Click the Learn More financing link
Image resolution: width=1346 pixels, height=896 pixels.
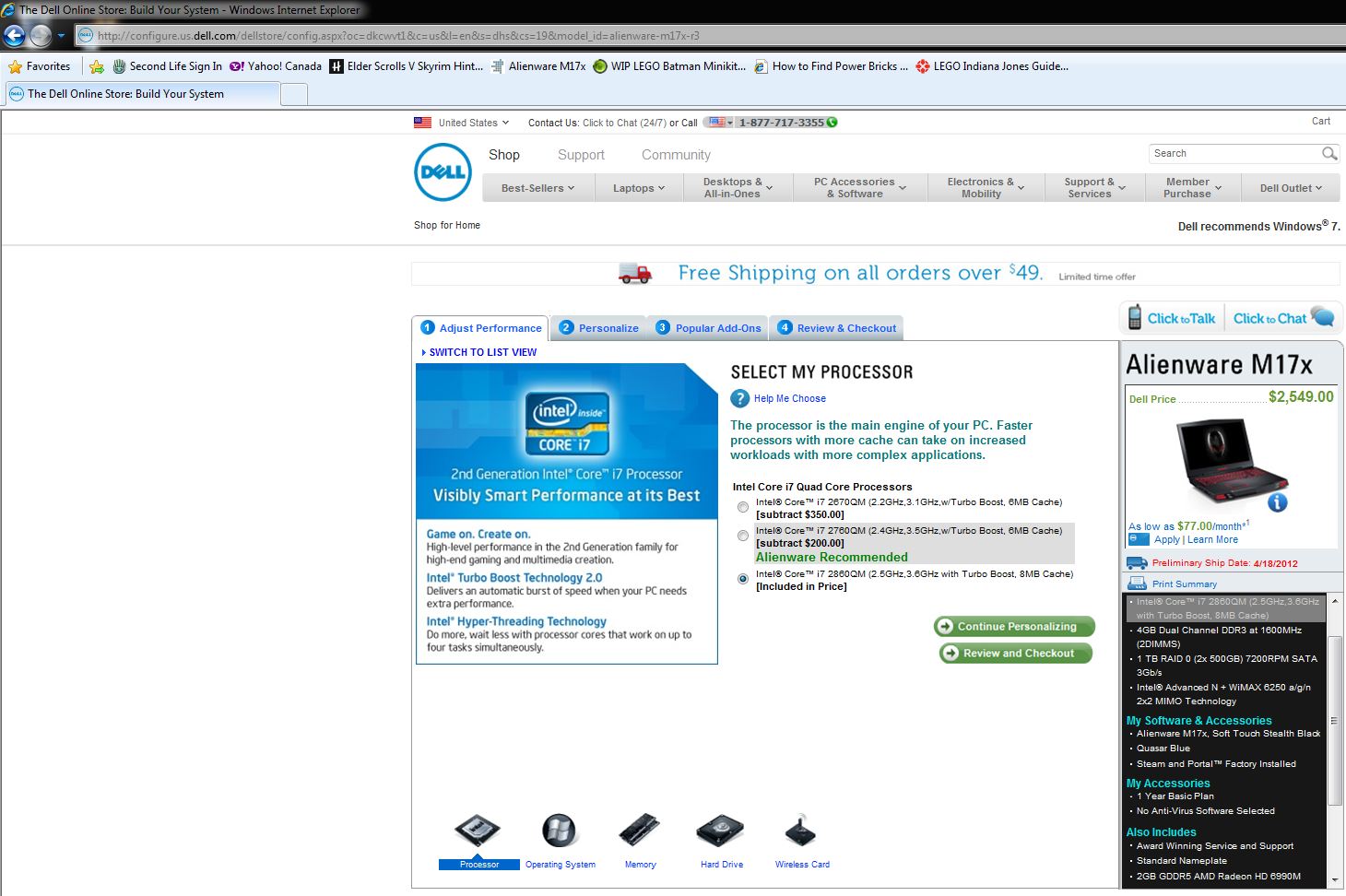tap(1212, 540)
